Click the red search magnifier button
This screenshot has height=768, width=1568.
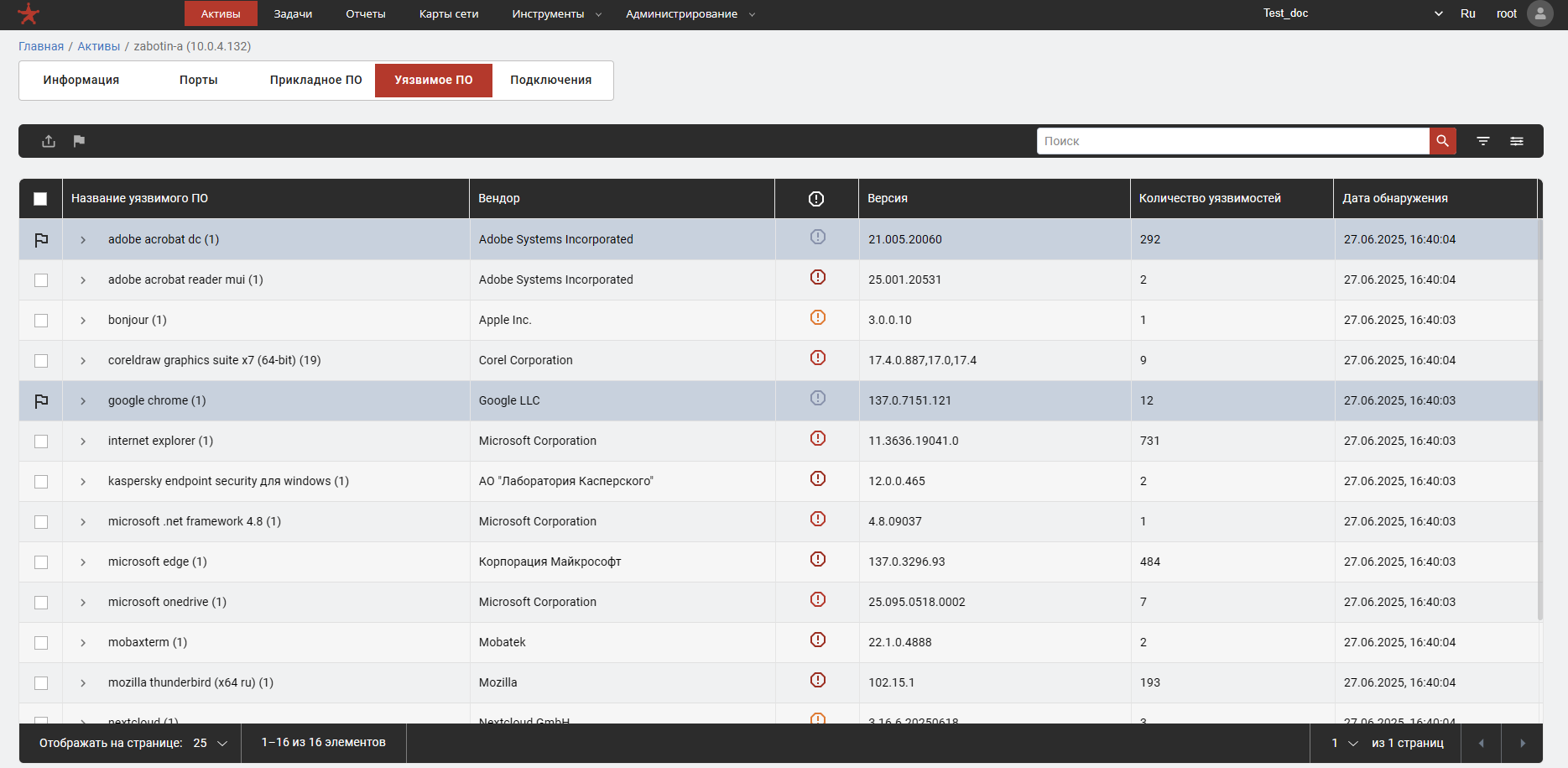click(x=1442, y=141)
